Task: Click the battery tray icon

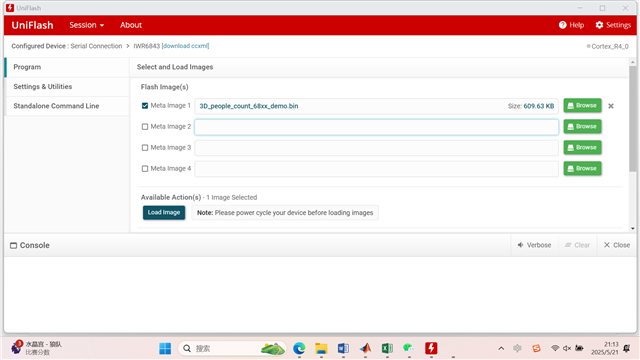Action: click(x=579, y=348)
